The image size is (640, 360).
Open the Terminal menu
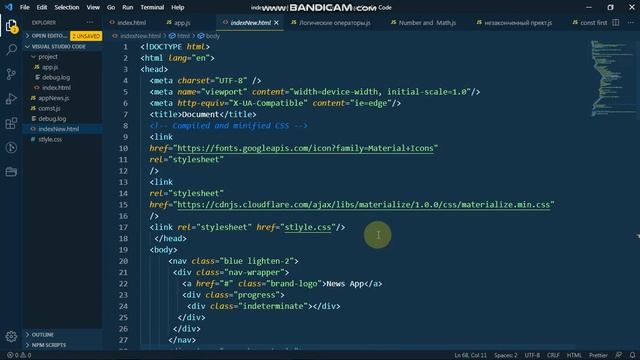152,7
